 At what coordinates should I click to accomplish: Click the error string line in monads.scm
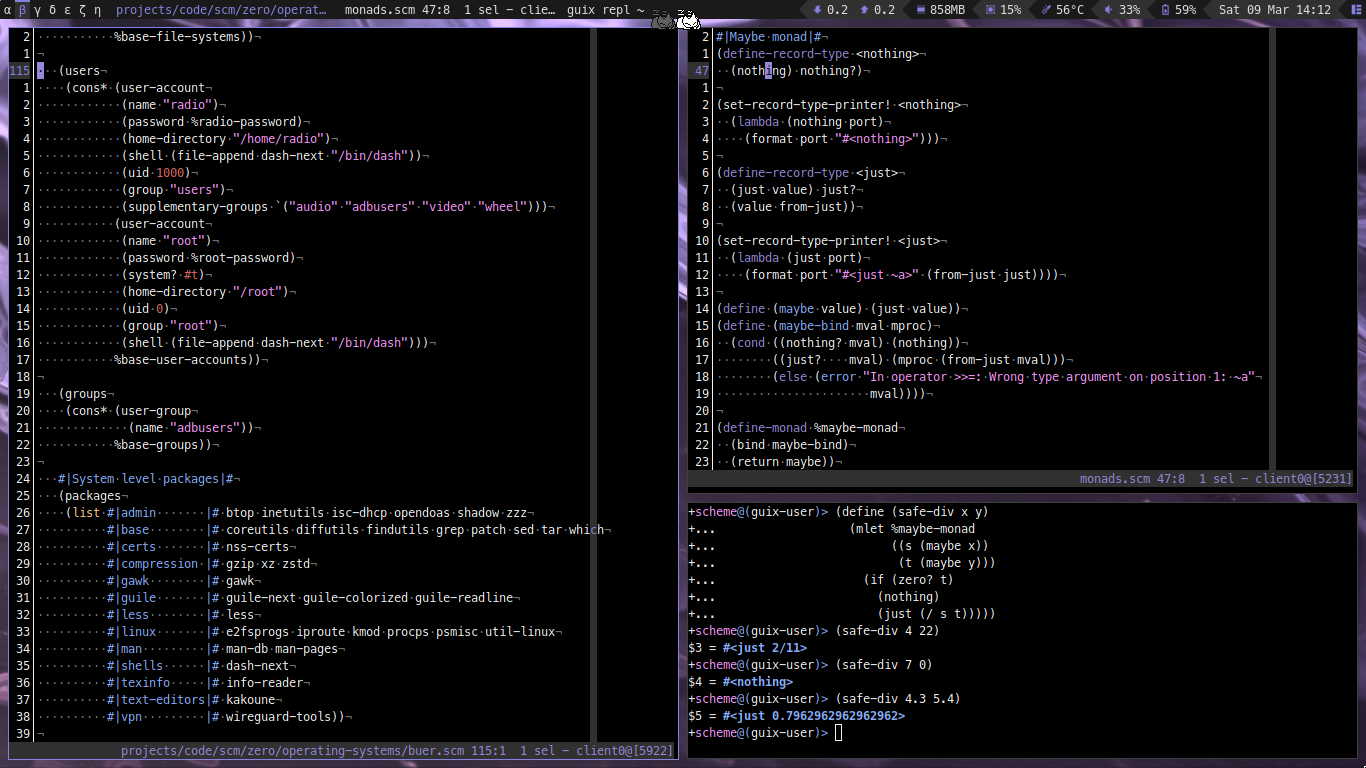[x=1013, y=377]
